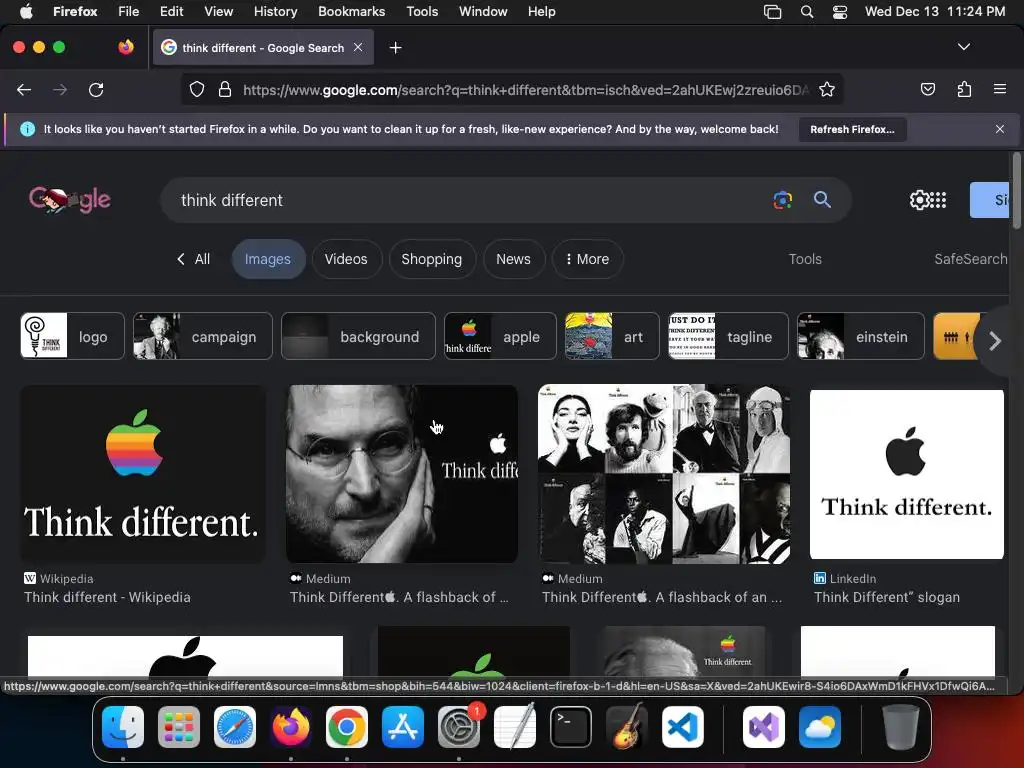Open the Trash in the Dock
Viewport: 1024px width, 768px height.
[x=901, y=727]
